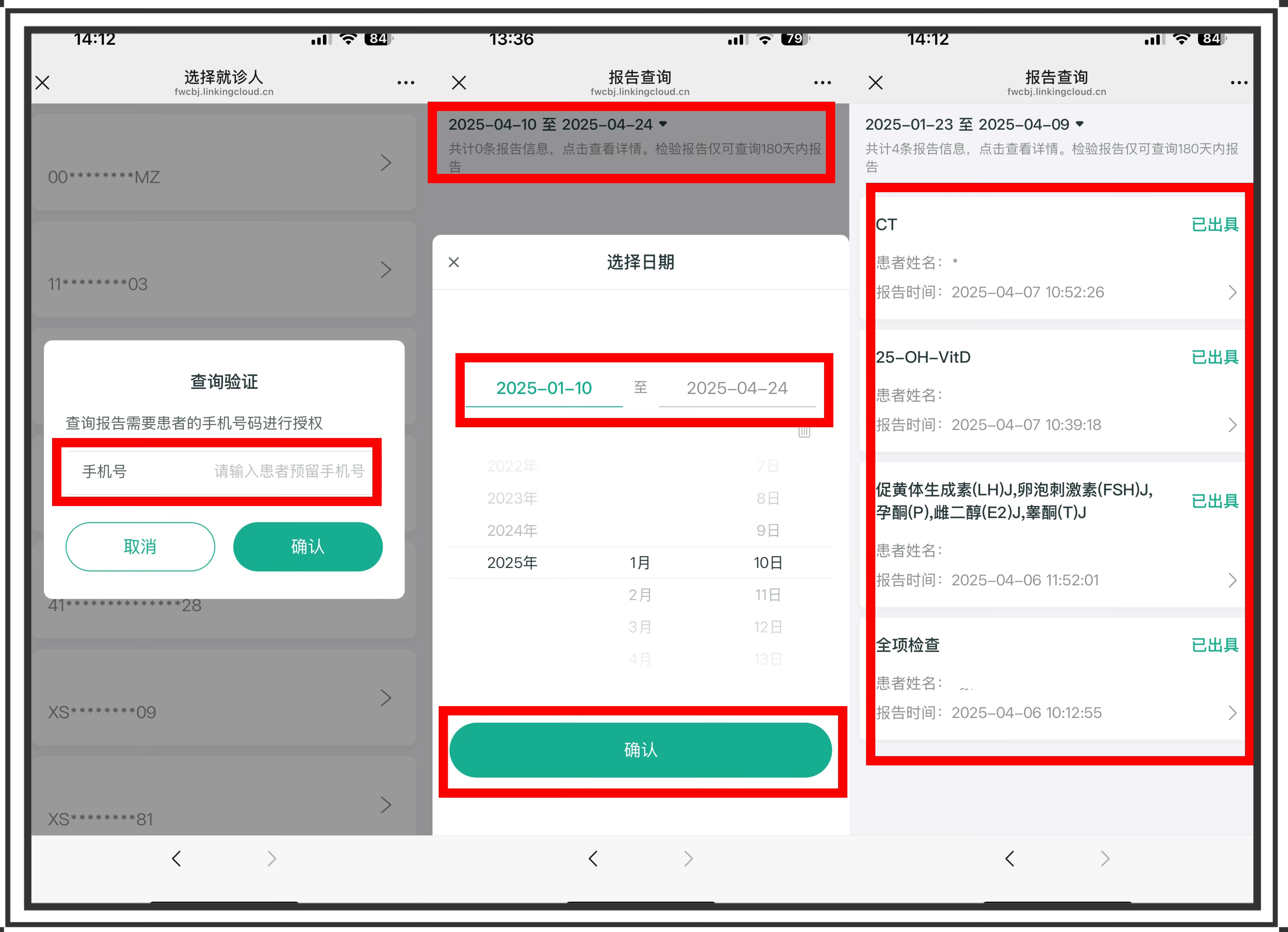Select end date field 2025-04-24
The image size is (1288, 932).
737,388
